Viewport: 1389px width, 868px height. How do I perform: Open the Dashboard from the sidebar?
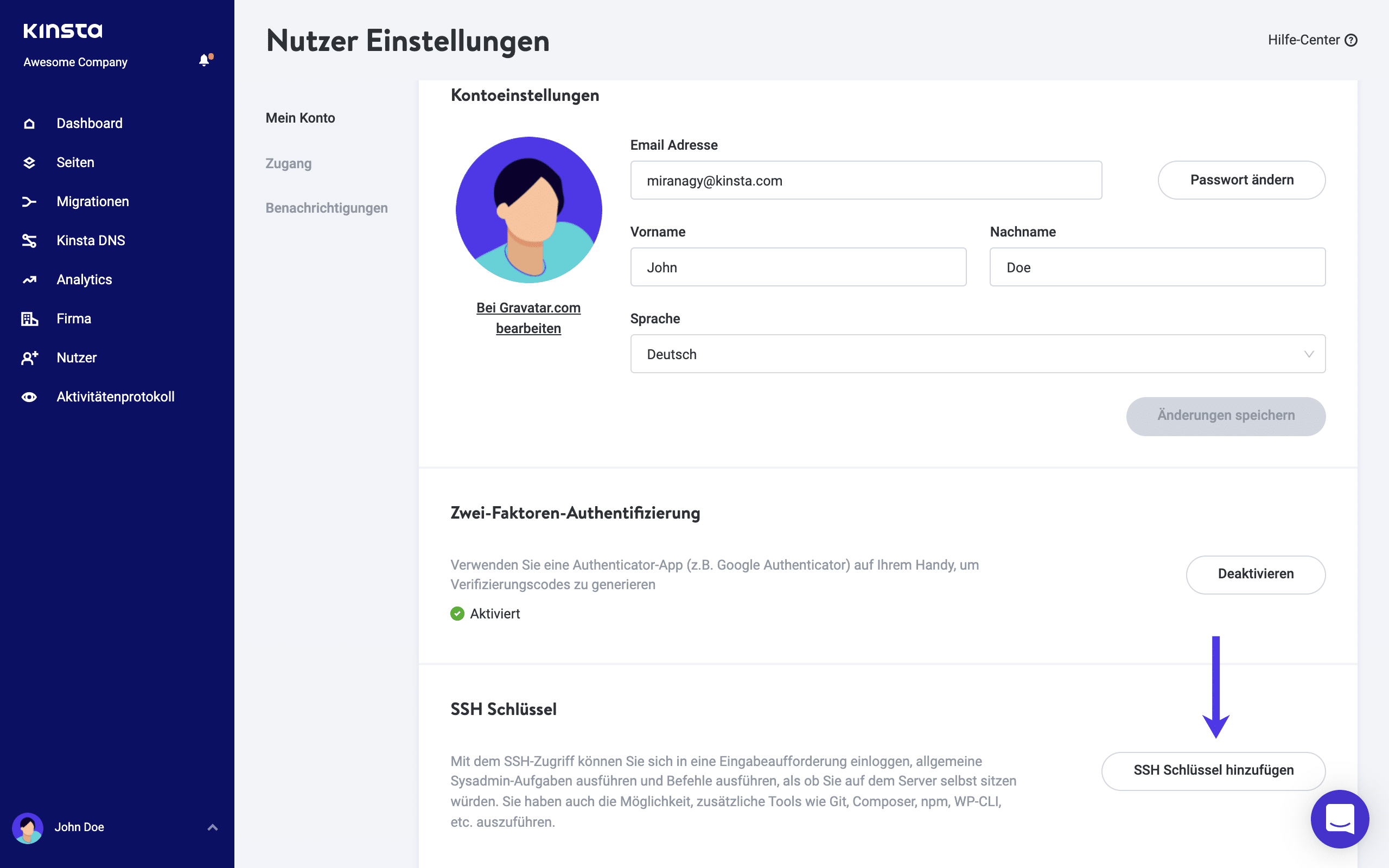pyautogui.click(x=89, y=123)
